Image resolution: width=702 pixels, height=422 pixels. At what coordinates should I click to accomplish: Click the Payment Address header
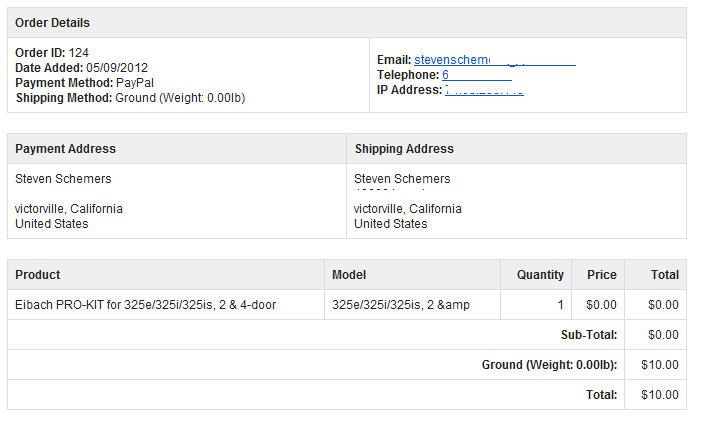pos(65,149)
